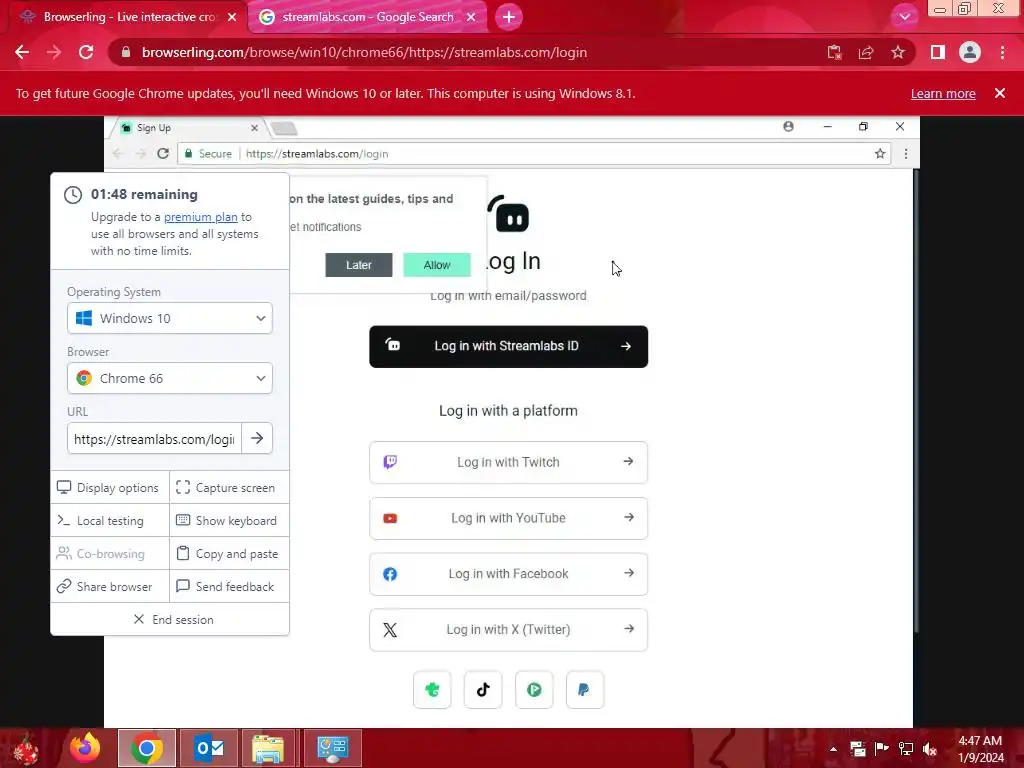Viewport: 1024px width, 768px height.
Task: Close the Google Search tab
Action: point(471,17)
